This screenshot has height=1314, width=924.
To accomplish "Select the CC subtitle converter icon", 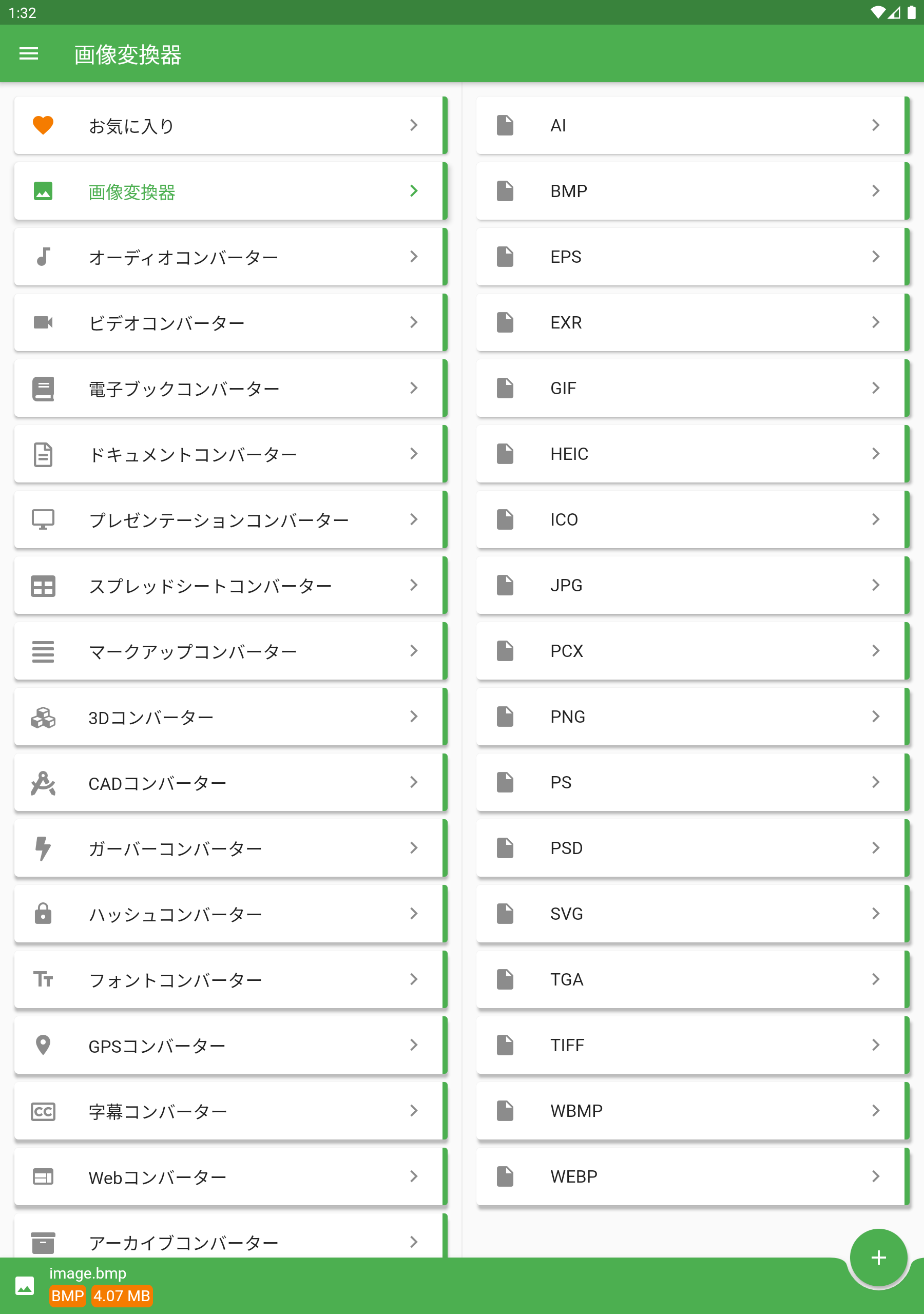I will pos(43,1111).
